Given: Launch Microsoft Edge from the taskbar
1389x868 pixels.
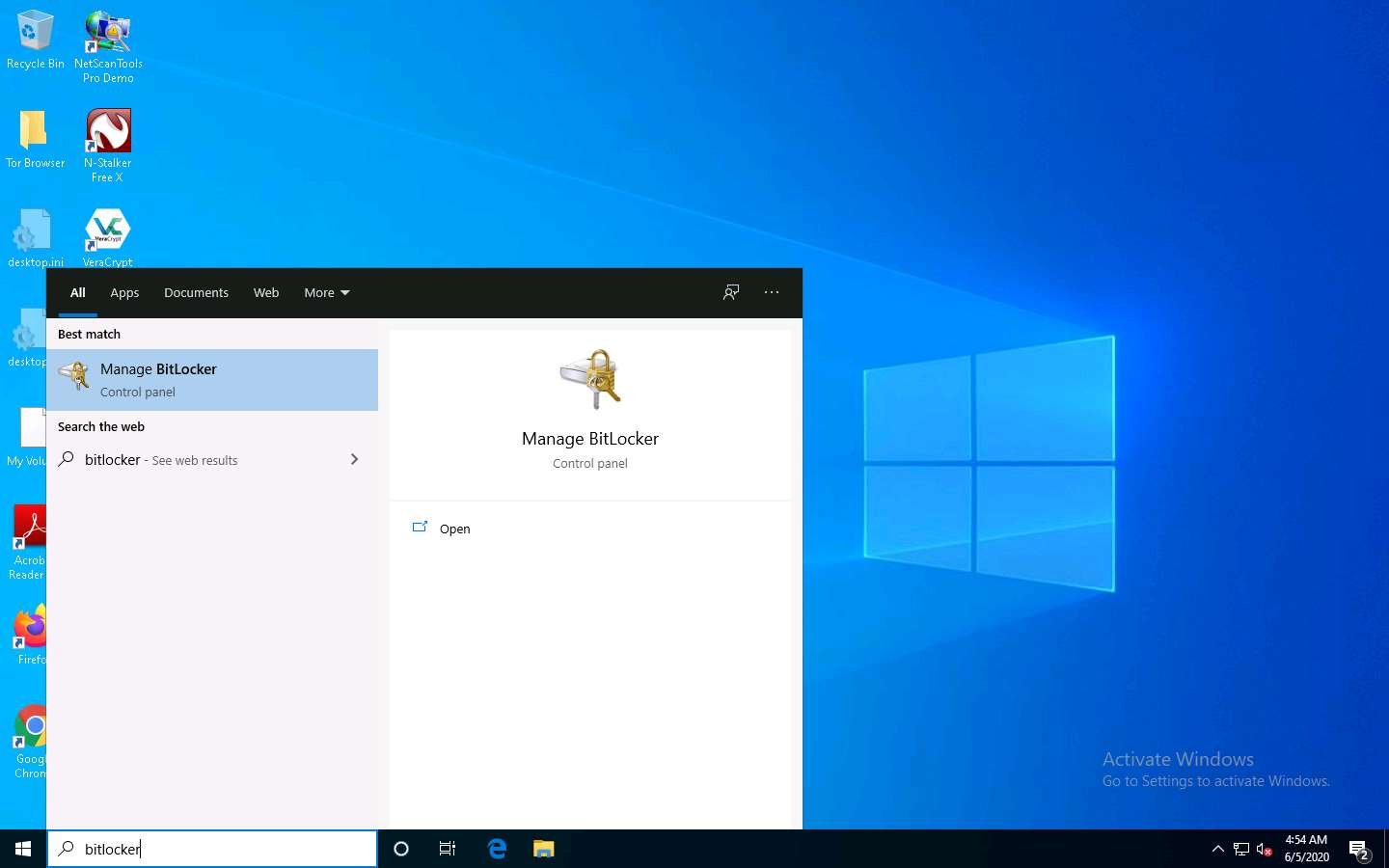Looking at the screenshot, I should tap(496, 849).
